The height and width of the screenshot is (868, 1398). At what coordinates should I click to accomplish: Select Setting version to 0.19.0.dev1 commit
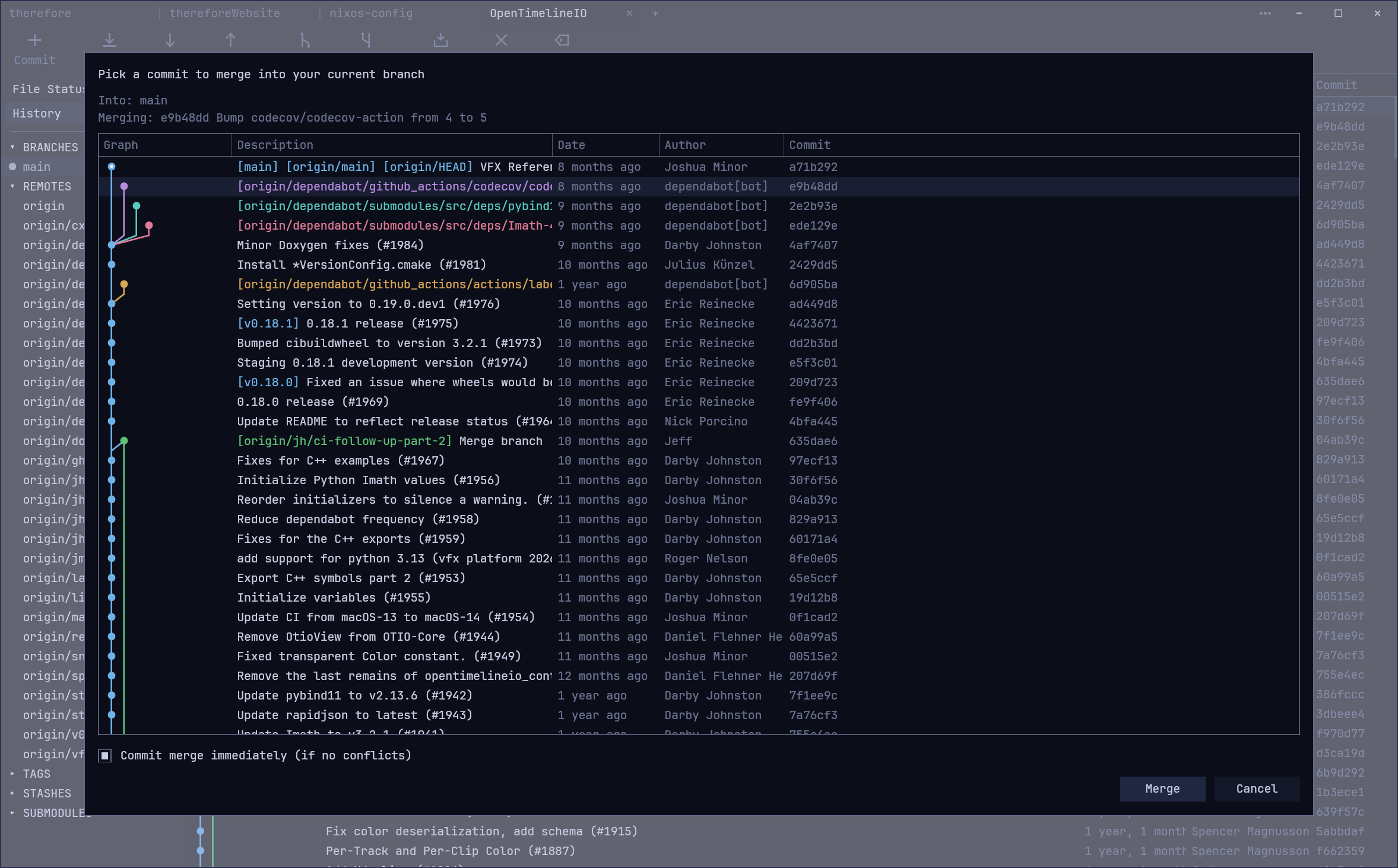point(699,304)
